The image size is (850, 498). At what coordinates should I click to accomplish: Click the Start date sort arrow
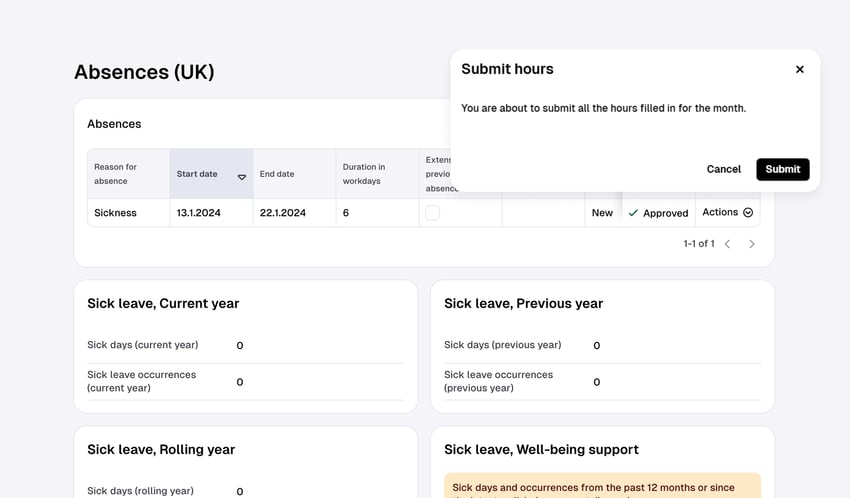pos(241,177)
